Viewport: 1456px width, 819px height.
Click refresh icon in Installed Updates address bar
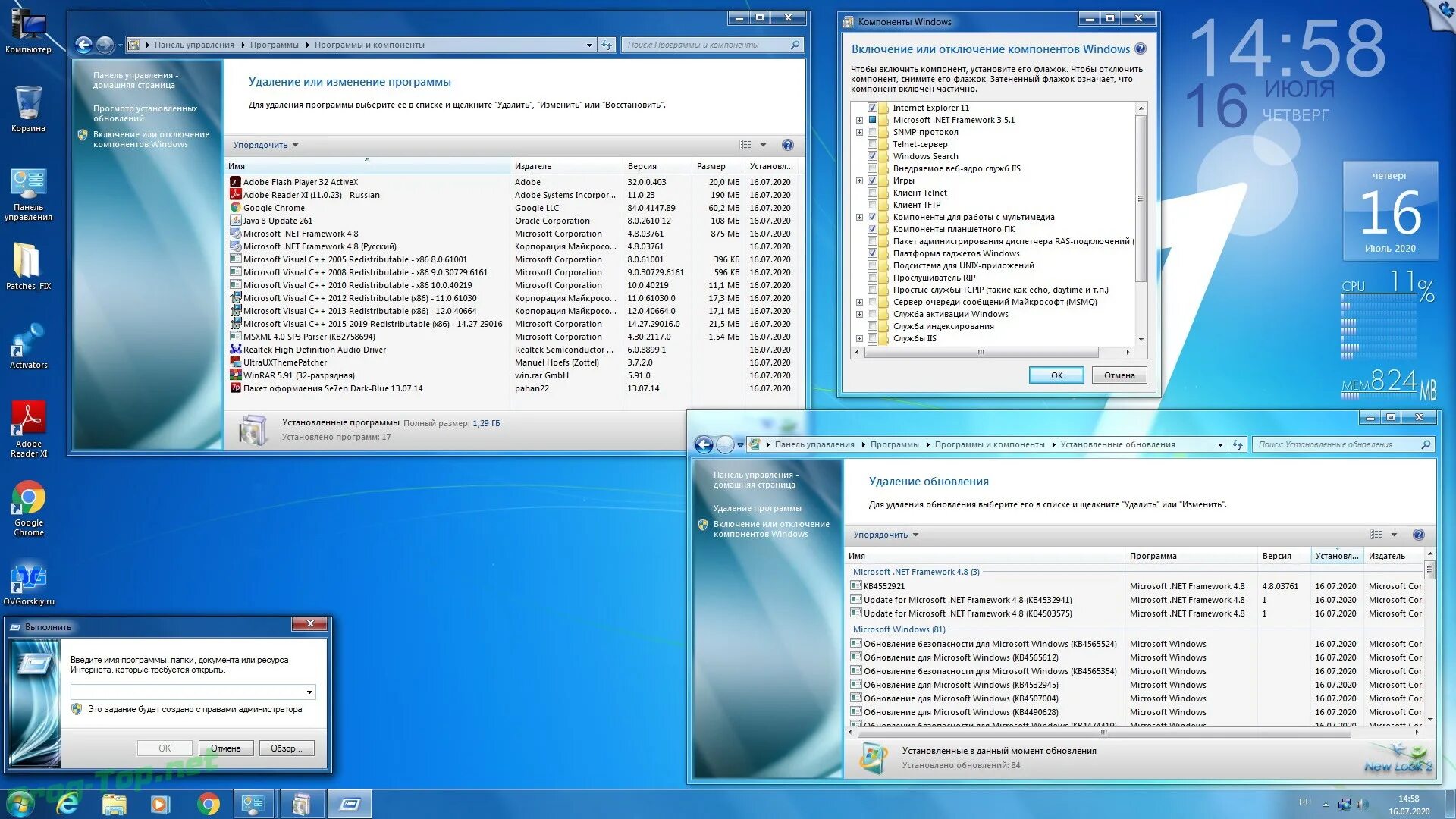click(1238, 445)
